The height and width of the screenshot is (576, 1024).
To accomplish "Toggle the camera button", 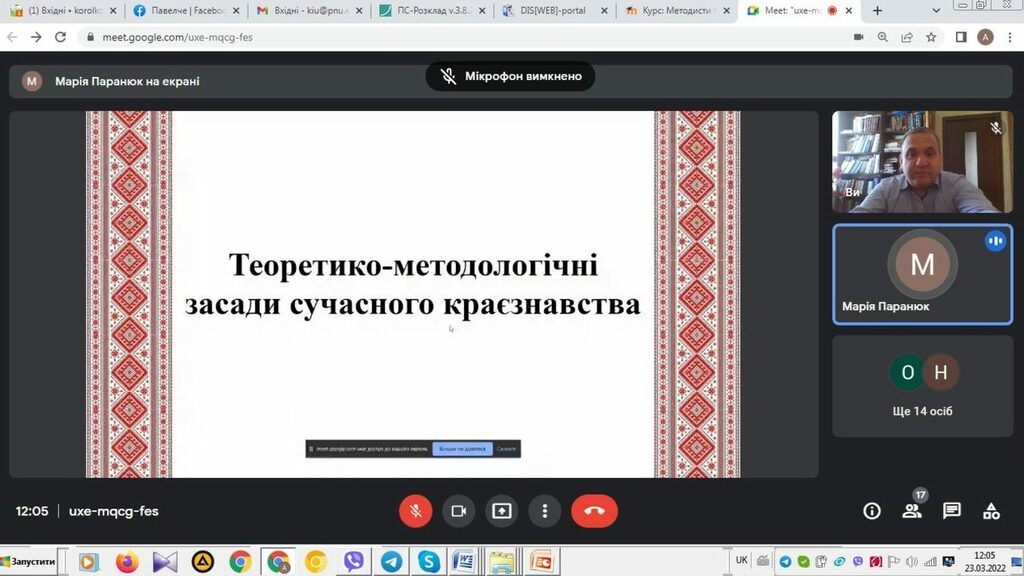I will [458, 511].
